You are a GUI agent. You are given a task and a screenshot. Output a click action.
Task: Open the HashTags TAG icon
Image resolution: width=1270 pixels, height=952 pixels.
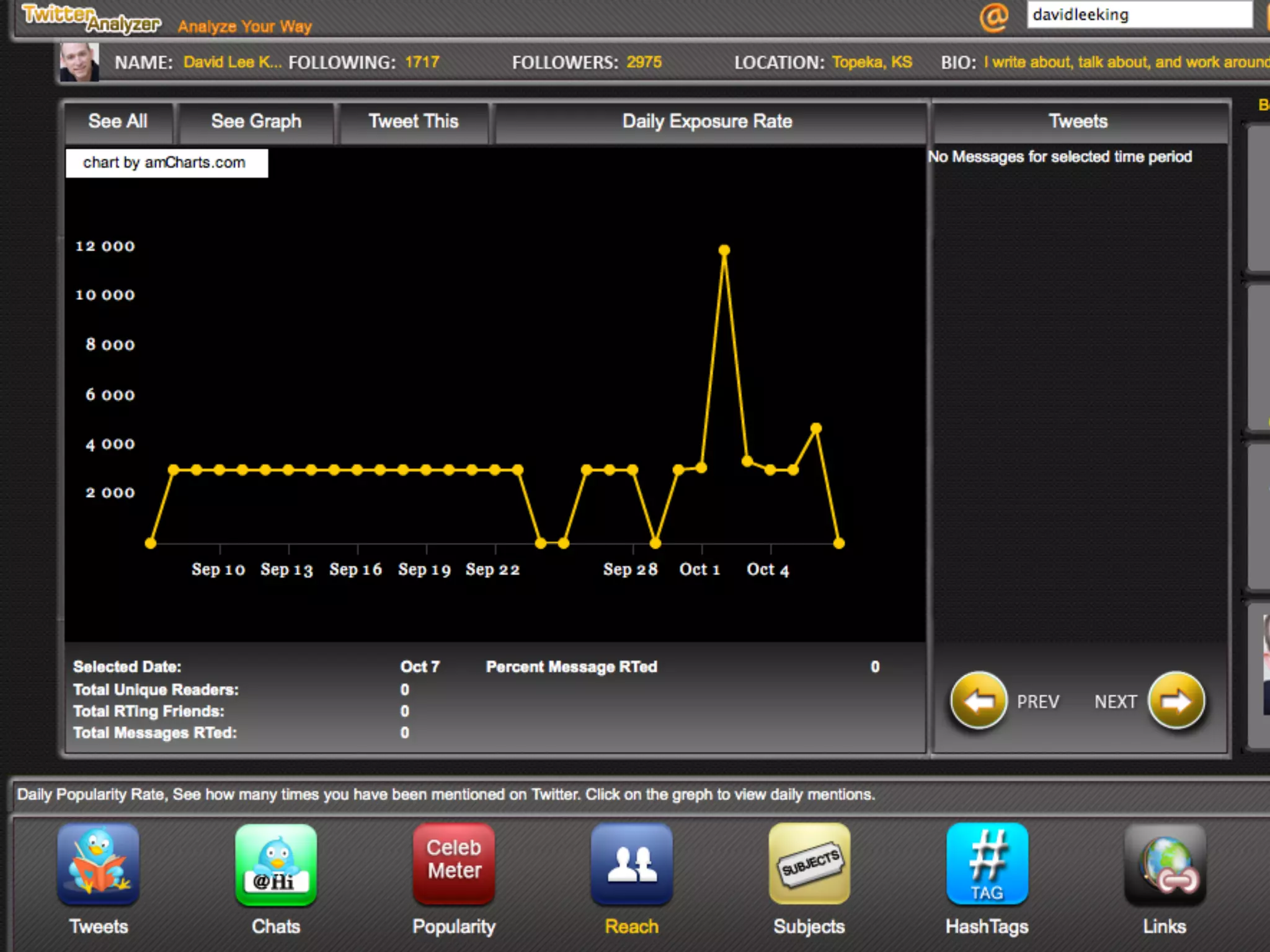click(987, 864)
